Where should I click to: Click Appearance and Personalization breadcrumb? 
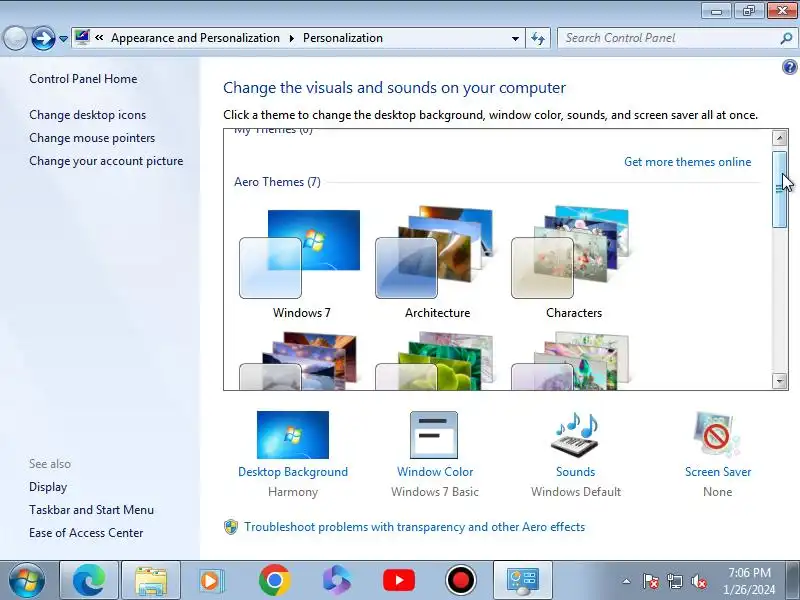point(195,38)
